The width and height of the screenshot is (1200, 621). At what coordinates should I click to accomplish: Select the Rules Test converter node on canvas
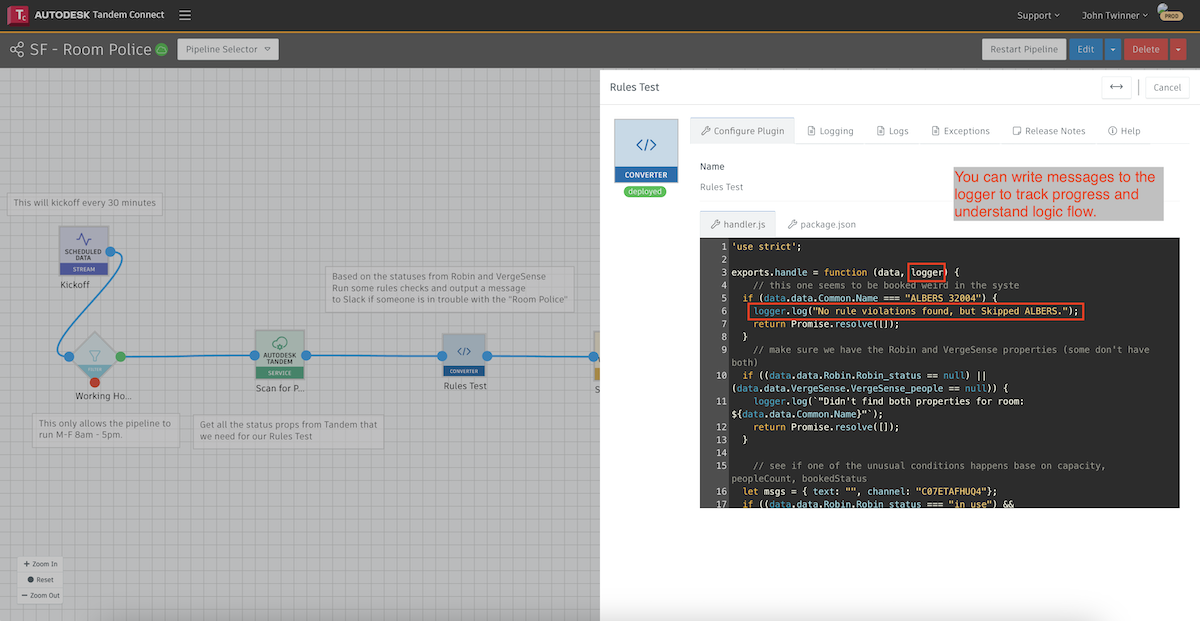pos(464,356)
